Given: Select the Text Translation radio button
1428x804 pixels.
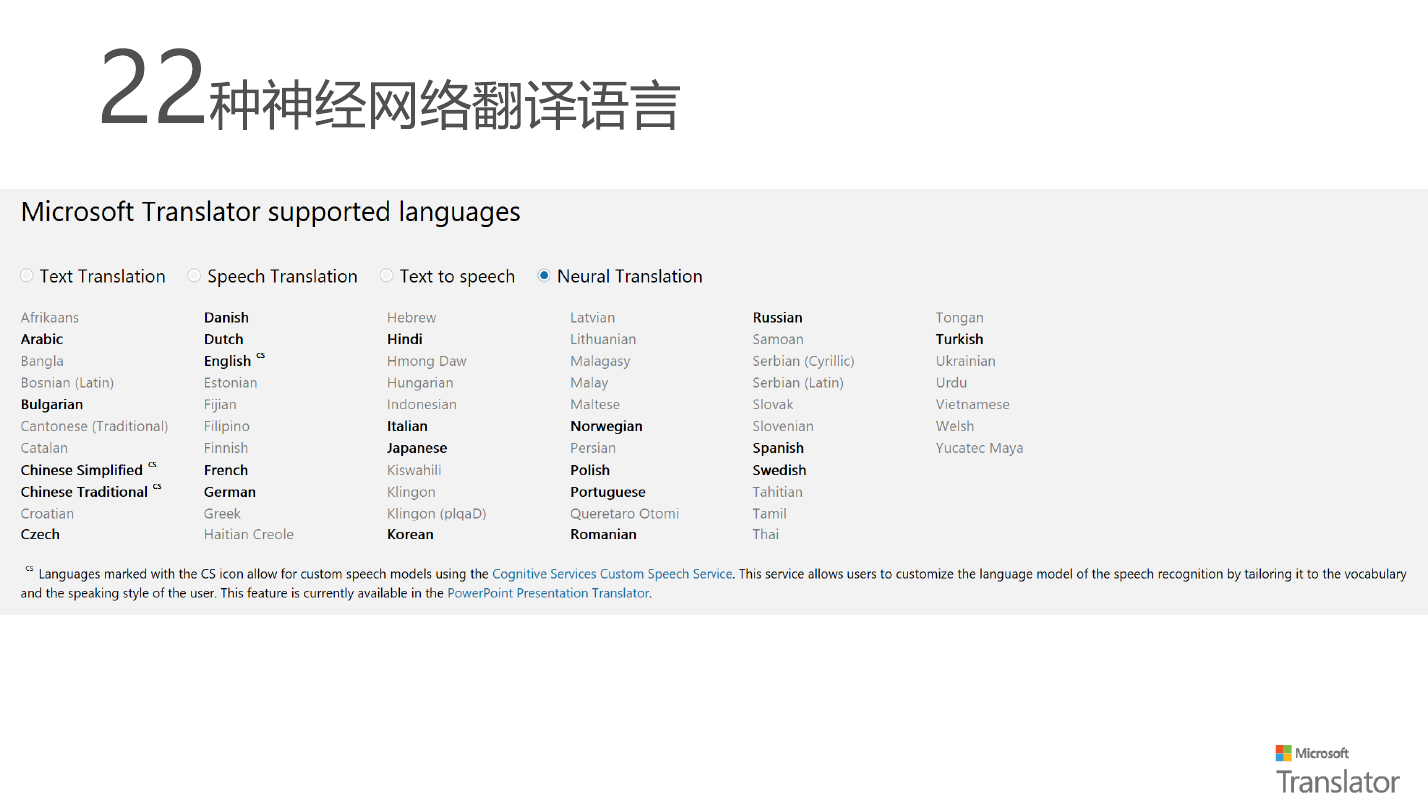Looking at the screenshot, I should click(x=27, y=276).
